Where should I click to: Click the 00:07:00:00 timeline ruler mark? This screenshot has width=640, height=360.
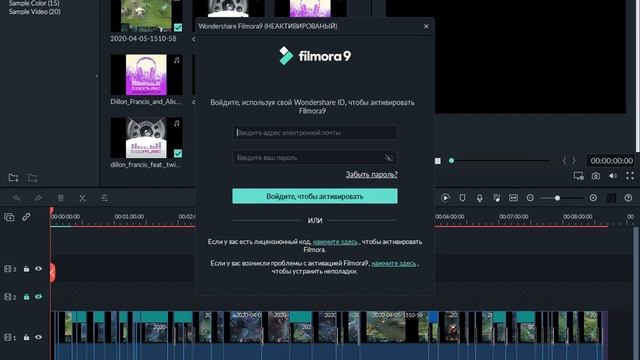tap(513, 217)
